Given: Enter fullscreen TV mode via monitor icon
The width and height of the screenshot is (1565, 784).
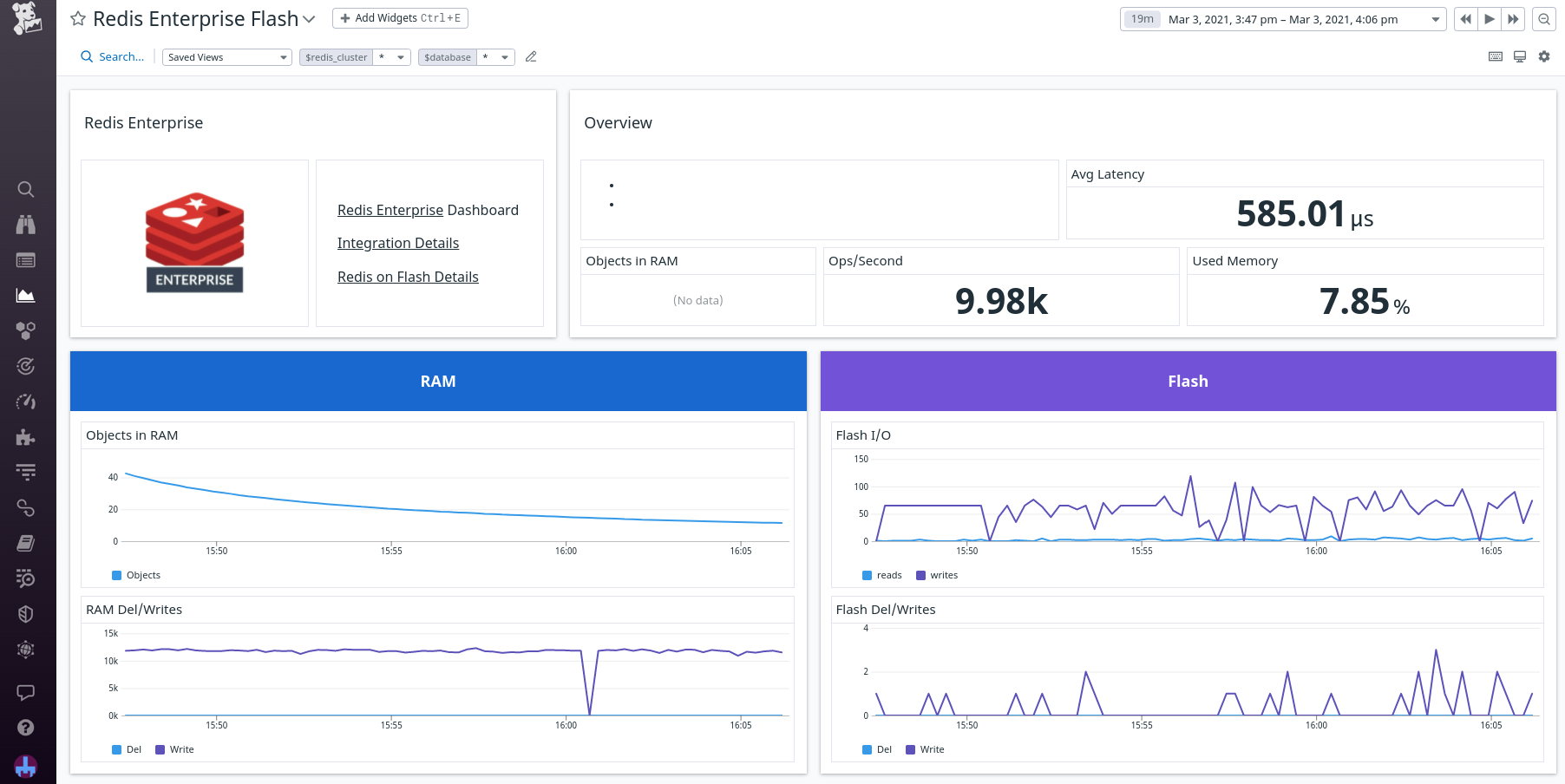Looking at the screenshot, I should (1520, 56).
